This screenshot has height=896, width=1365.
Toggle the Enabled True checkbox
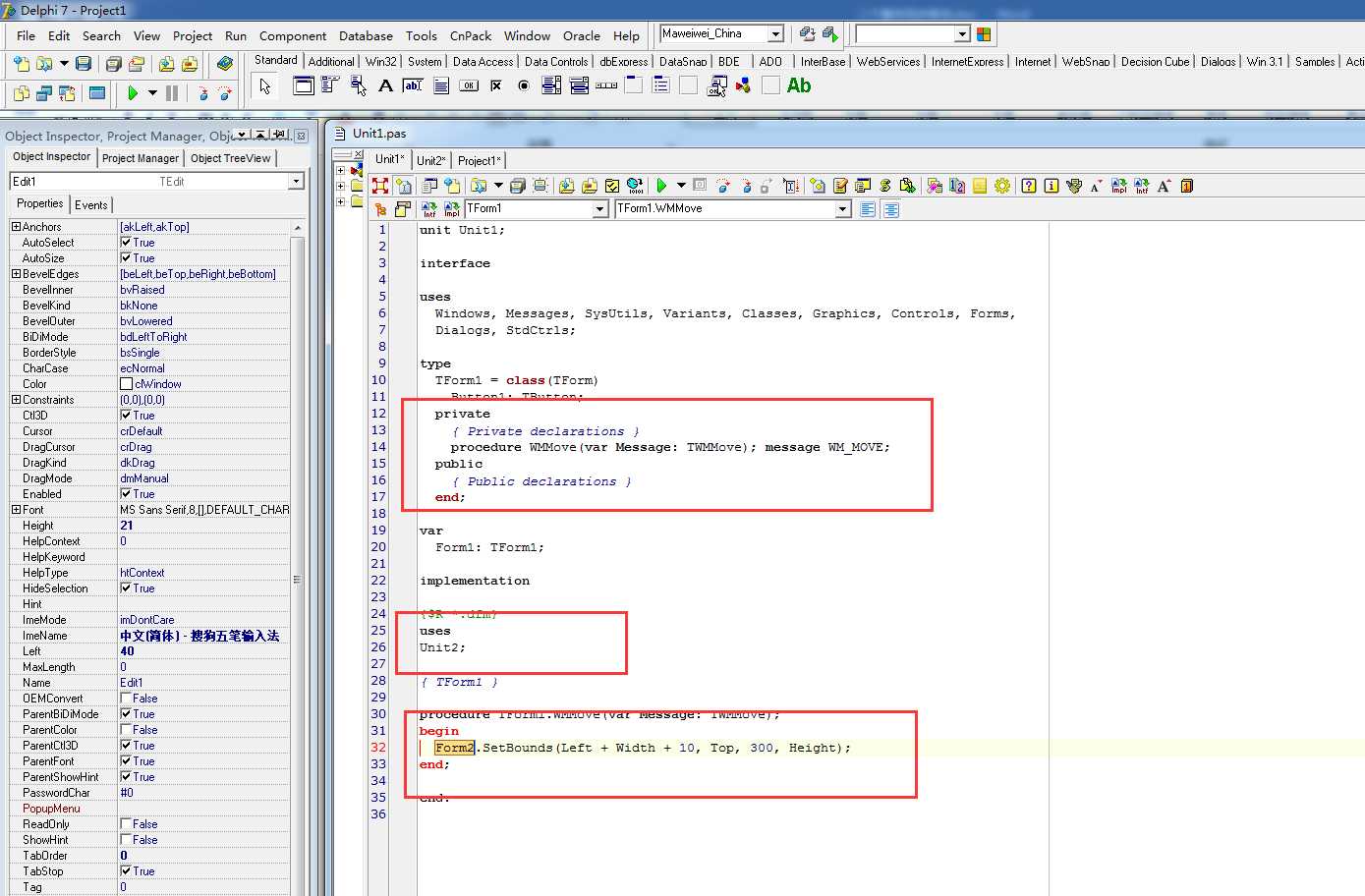coord(126,494)
